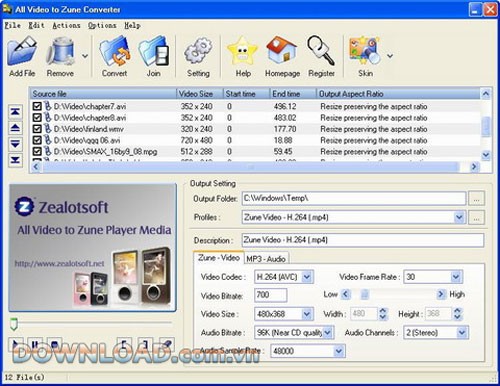
Task: Open the Video Size dropdown
Action: (x=307, y=314)
